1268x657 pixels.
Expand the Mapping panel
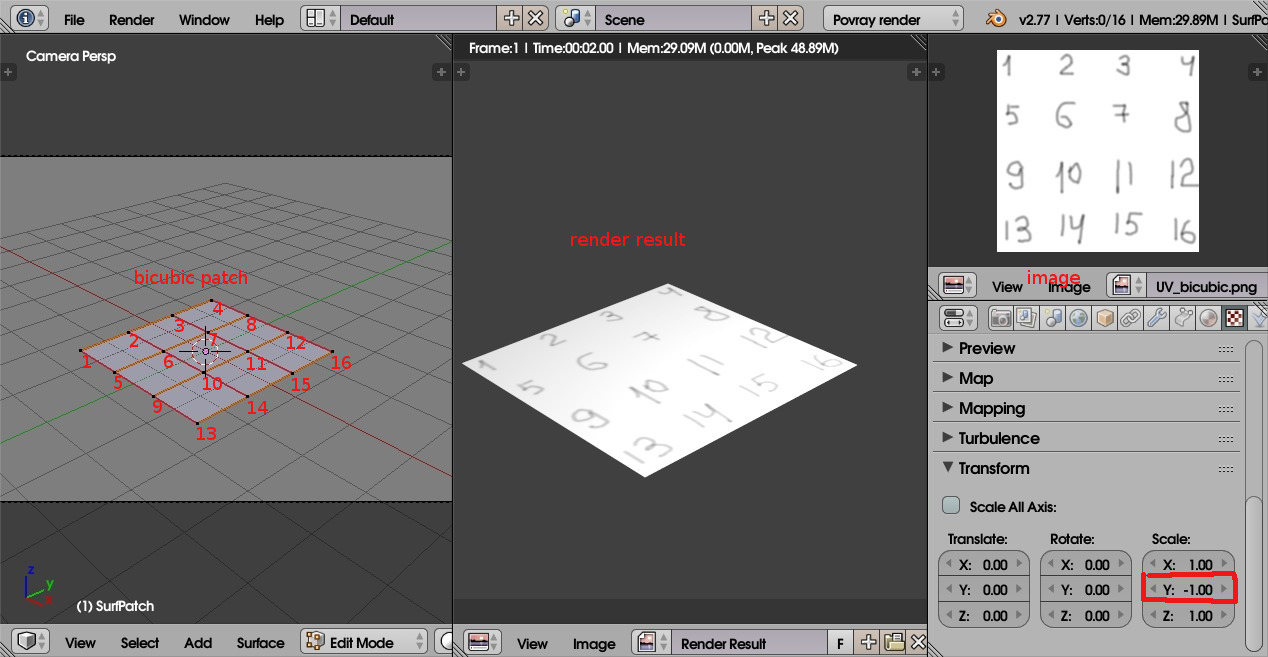pos(991,408)
